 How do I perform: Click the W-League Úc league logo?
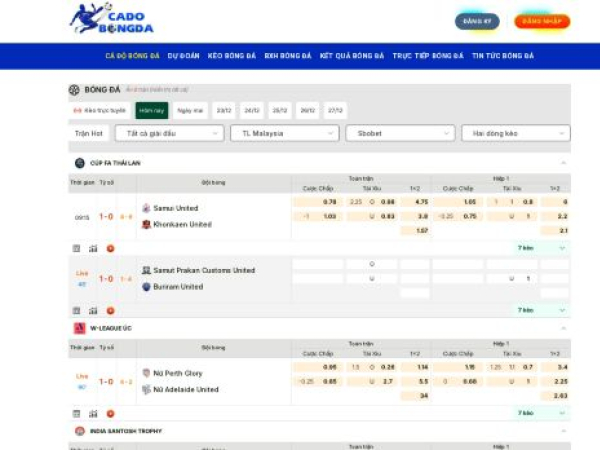tap(79, 328)
